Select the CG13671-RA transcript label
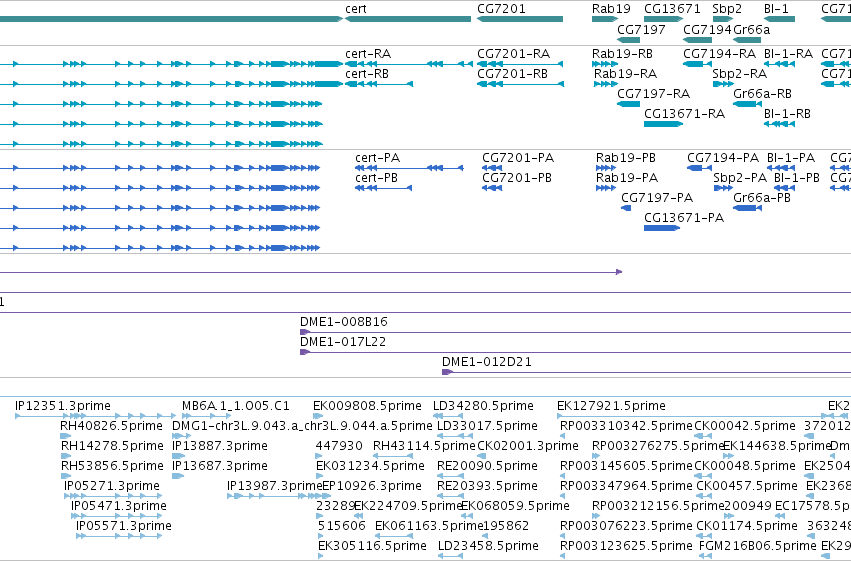The image size is (851, 561). (x=684, y=113)
